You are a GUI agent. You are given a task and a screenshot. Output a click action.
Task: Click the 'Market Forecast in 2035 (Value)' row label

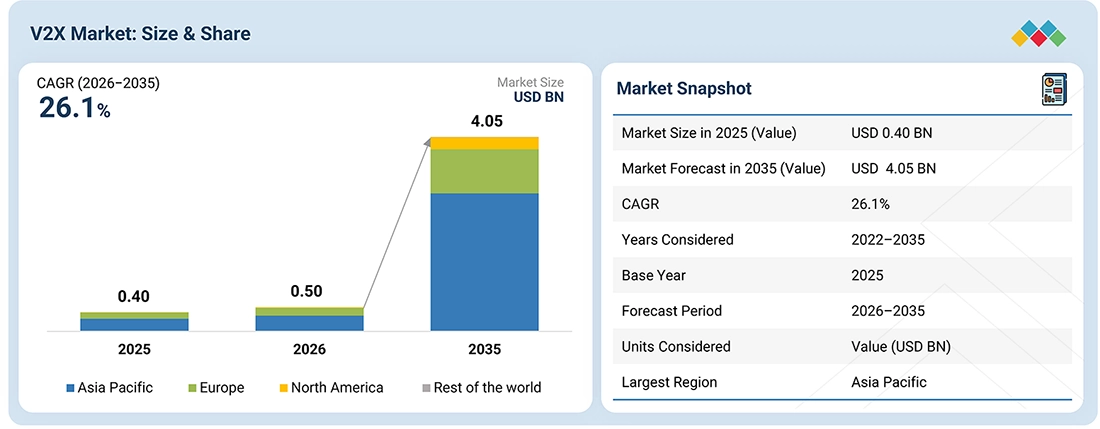pos(723,168)
